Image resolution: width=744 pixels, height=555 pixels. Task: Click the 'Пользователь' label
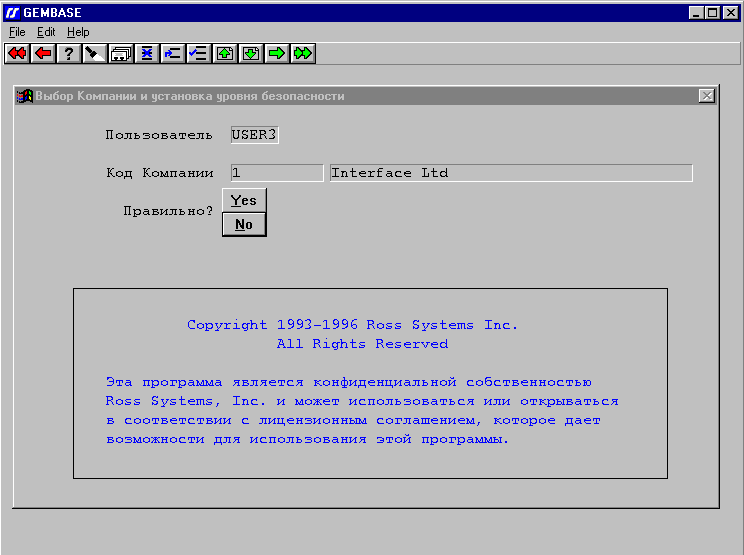158,135
